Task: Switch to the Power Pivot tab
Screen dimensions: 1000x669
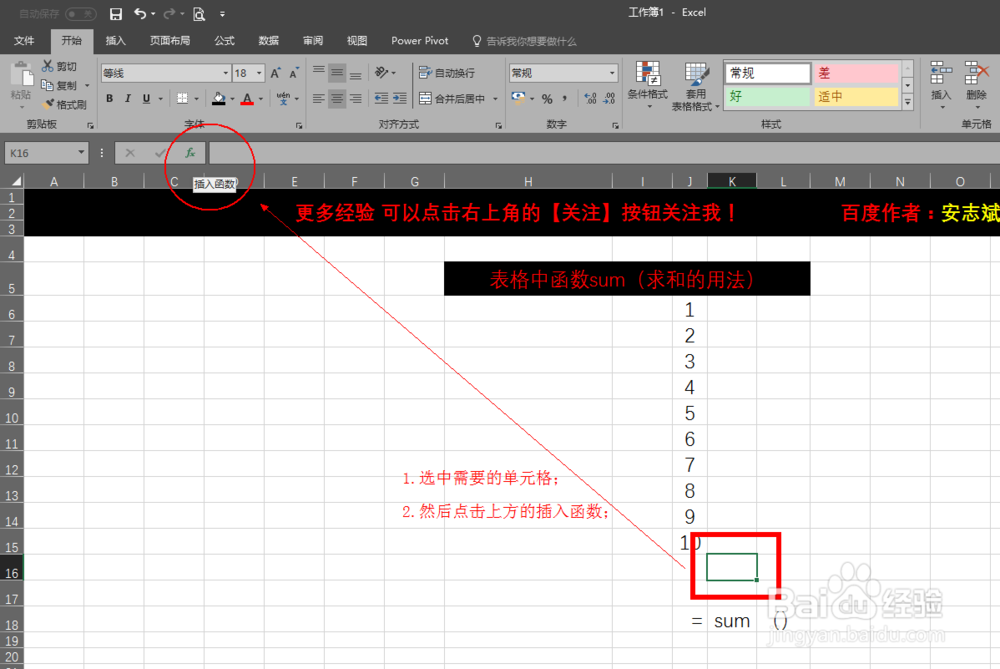Action: click(420, 41)
